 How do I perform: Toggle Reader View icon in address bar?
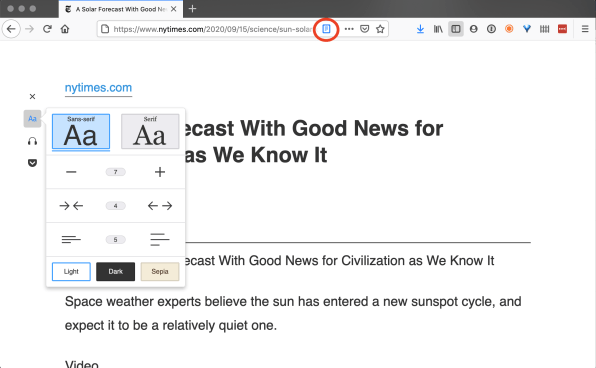tap(326, 29)
